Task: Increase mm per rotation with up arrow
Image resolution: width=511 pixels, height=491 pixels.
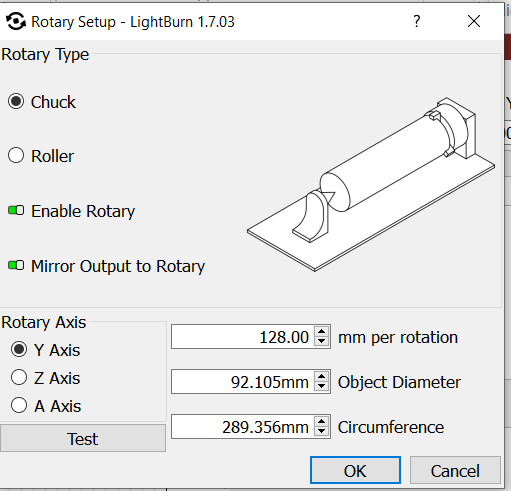Action: (321, 332)
